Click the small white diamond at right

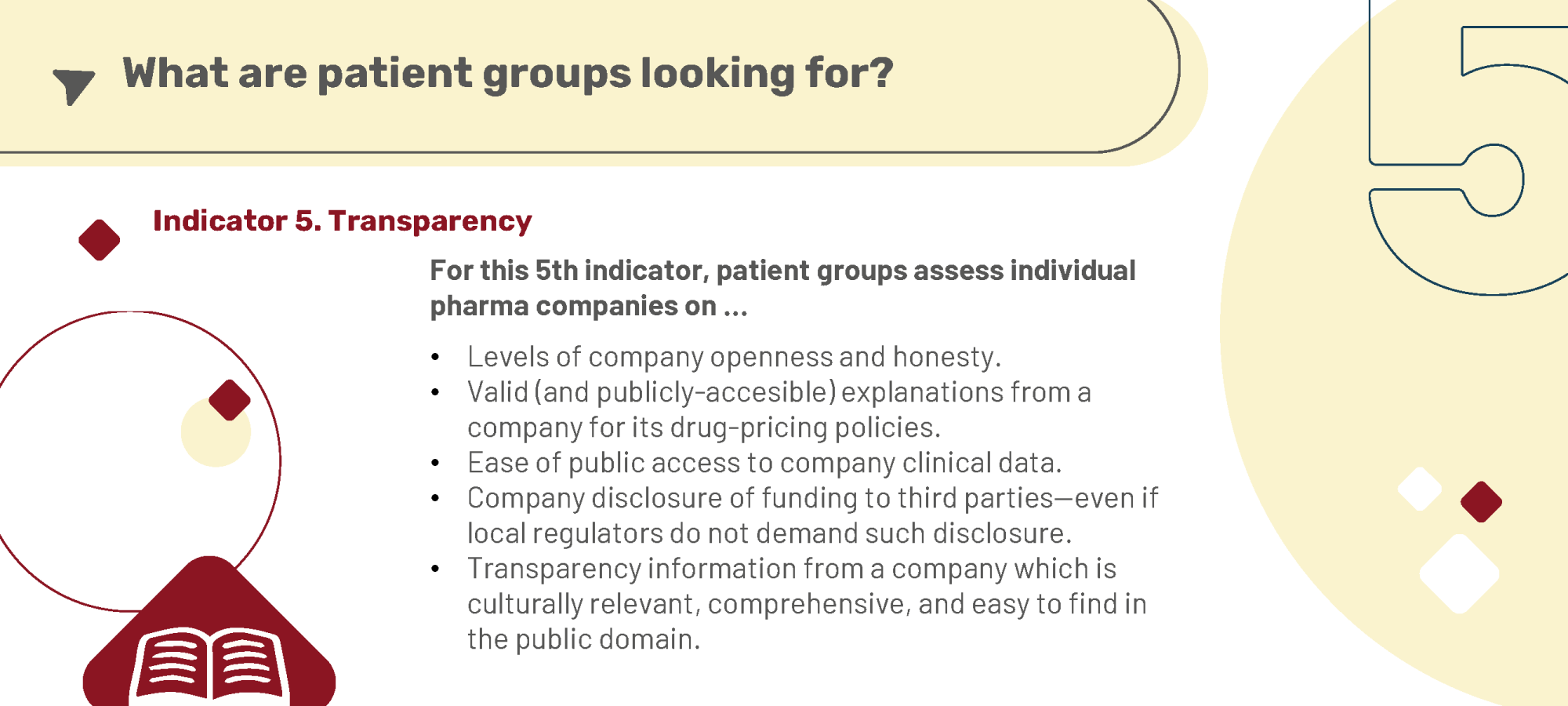1420,489
